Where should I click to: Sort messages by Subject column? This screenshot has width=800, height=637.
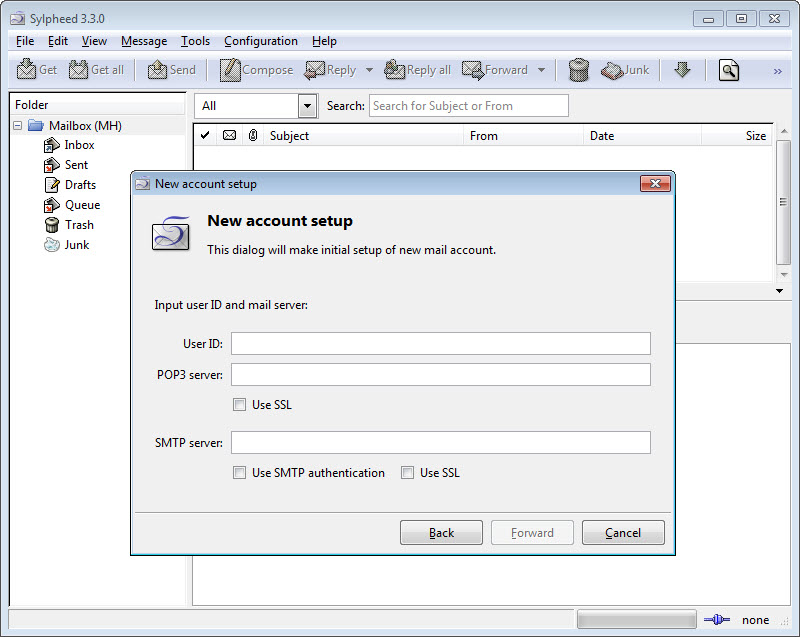tap(363, 136)
